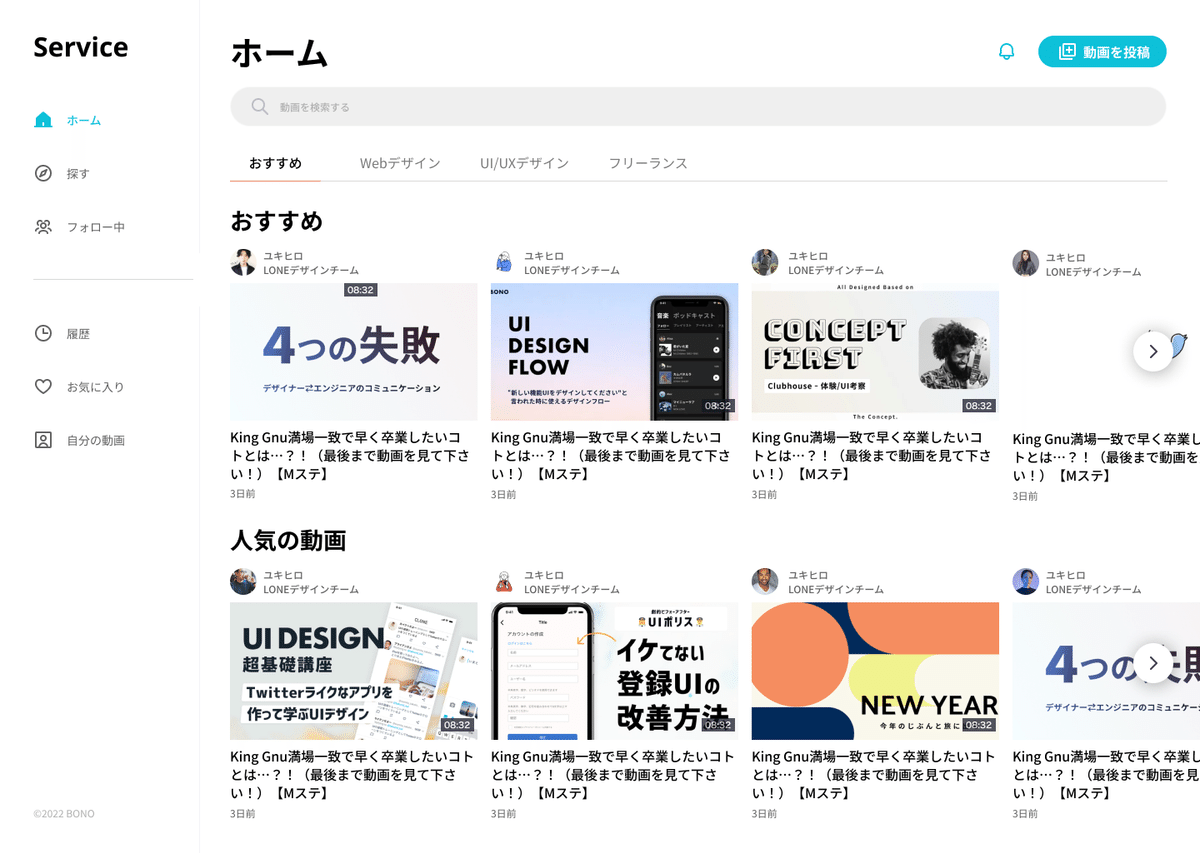Play the 4つの失敗 thumbnail in おすすめ

[x=354, y=352]
